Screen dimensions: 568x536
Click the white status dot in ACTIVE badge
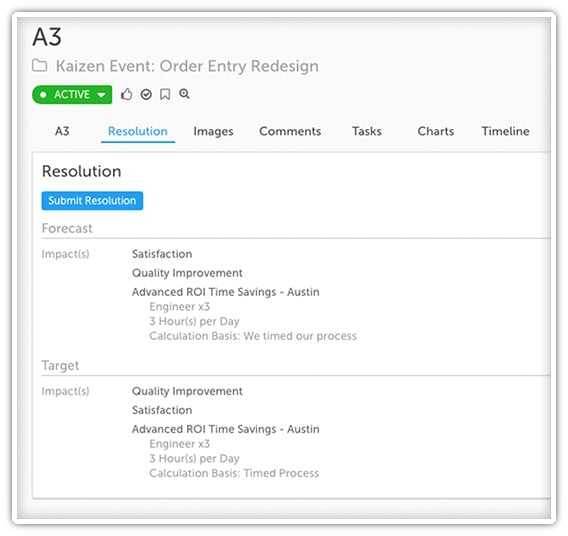point(43,95)
